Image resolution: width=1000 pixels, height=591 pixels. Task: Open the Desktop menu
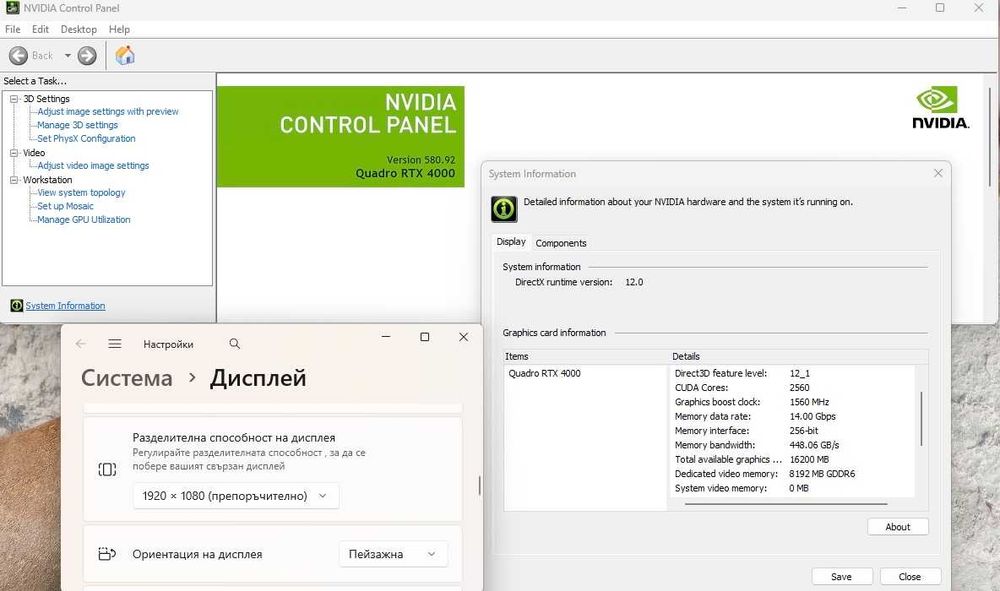pyautogui.click(x=78, y=29)
